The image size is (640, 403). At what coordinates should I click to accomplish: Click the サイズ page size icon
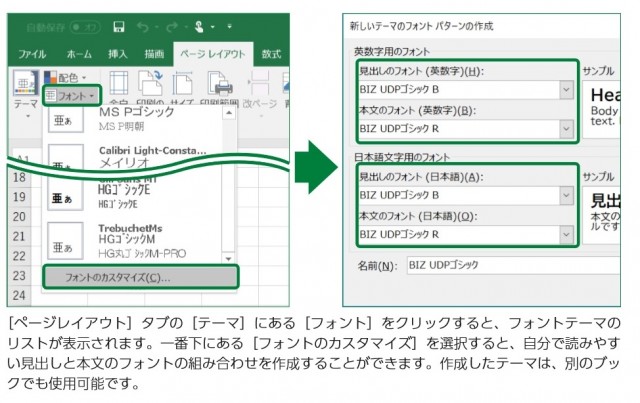pyautogui.click(x=182, y=83)
